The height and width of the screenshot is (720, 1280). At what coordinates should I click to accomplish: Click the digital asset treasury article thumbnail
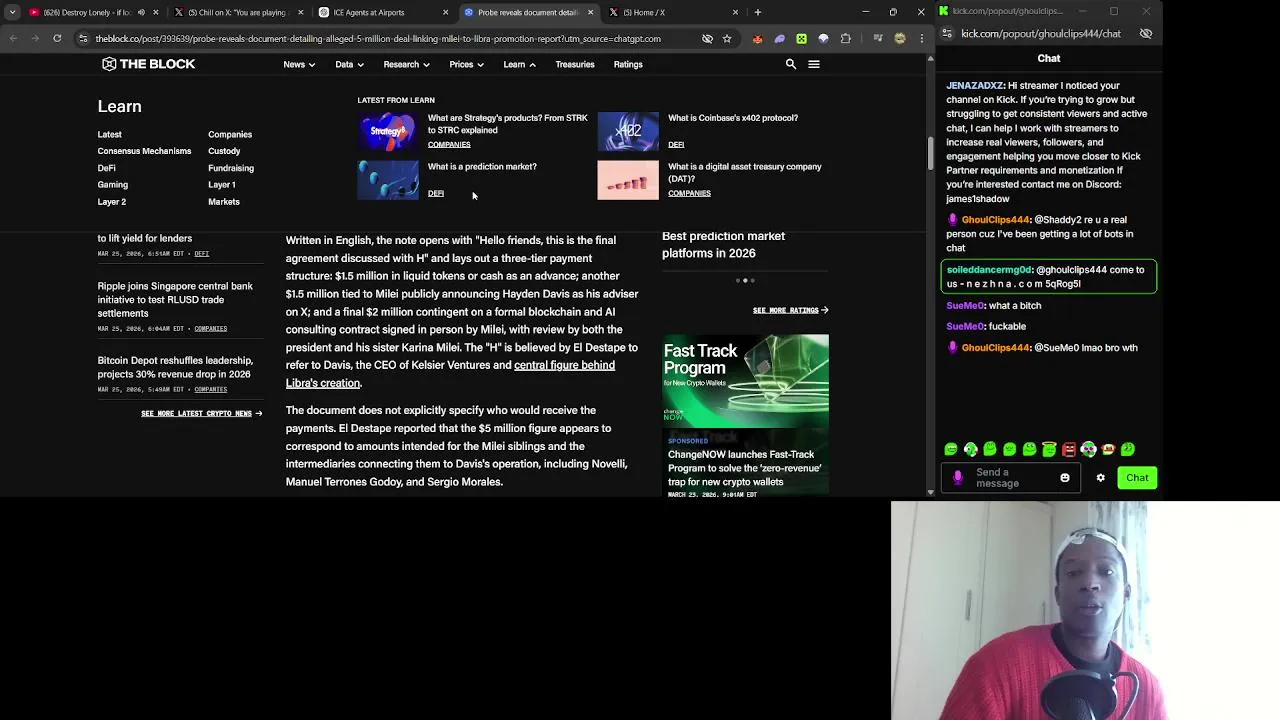pyautogui.click(x=628, y=181)
